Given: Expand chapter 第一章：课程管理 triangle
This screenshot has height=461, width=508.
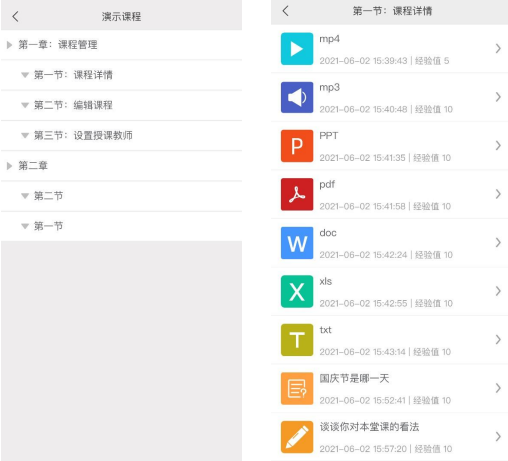Looking at the screenshot, I should pyautogui.click(x=9, y=45).
